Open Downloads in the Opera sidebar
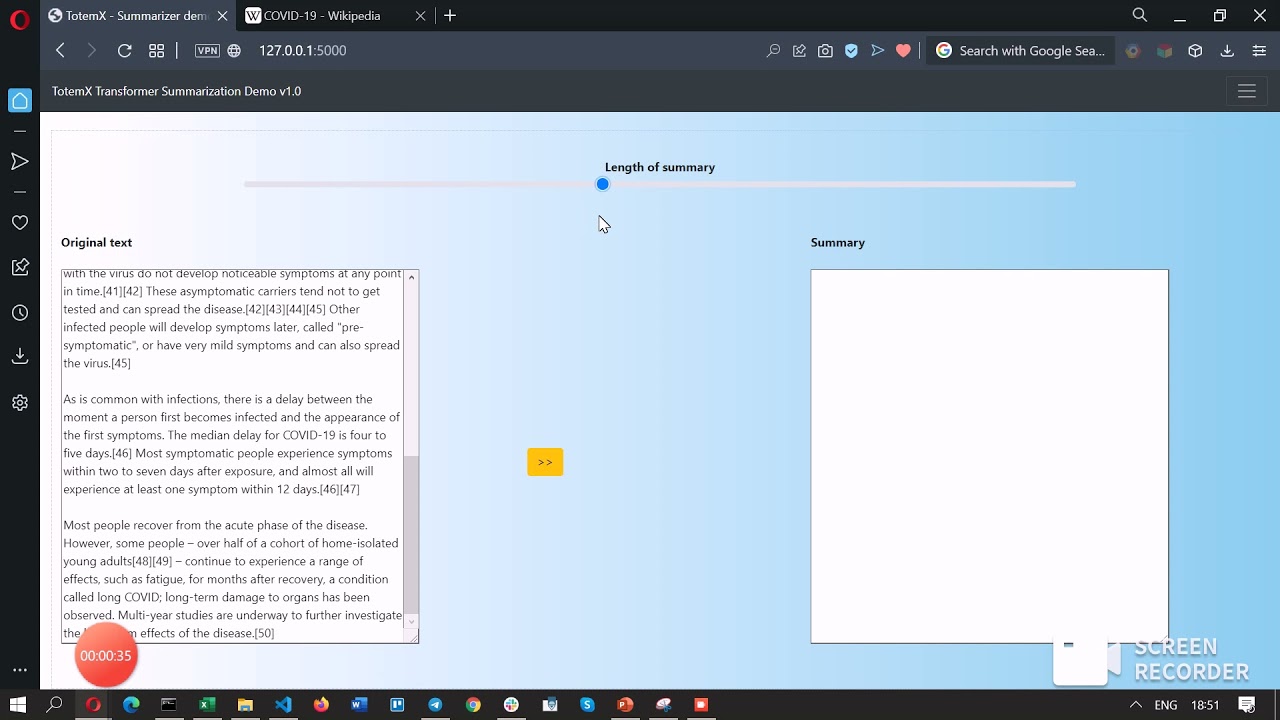 20,356
